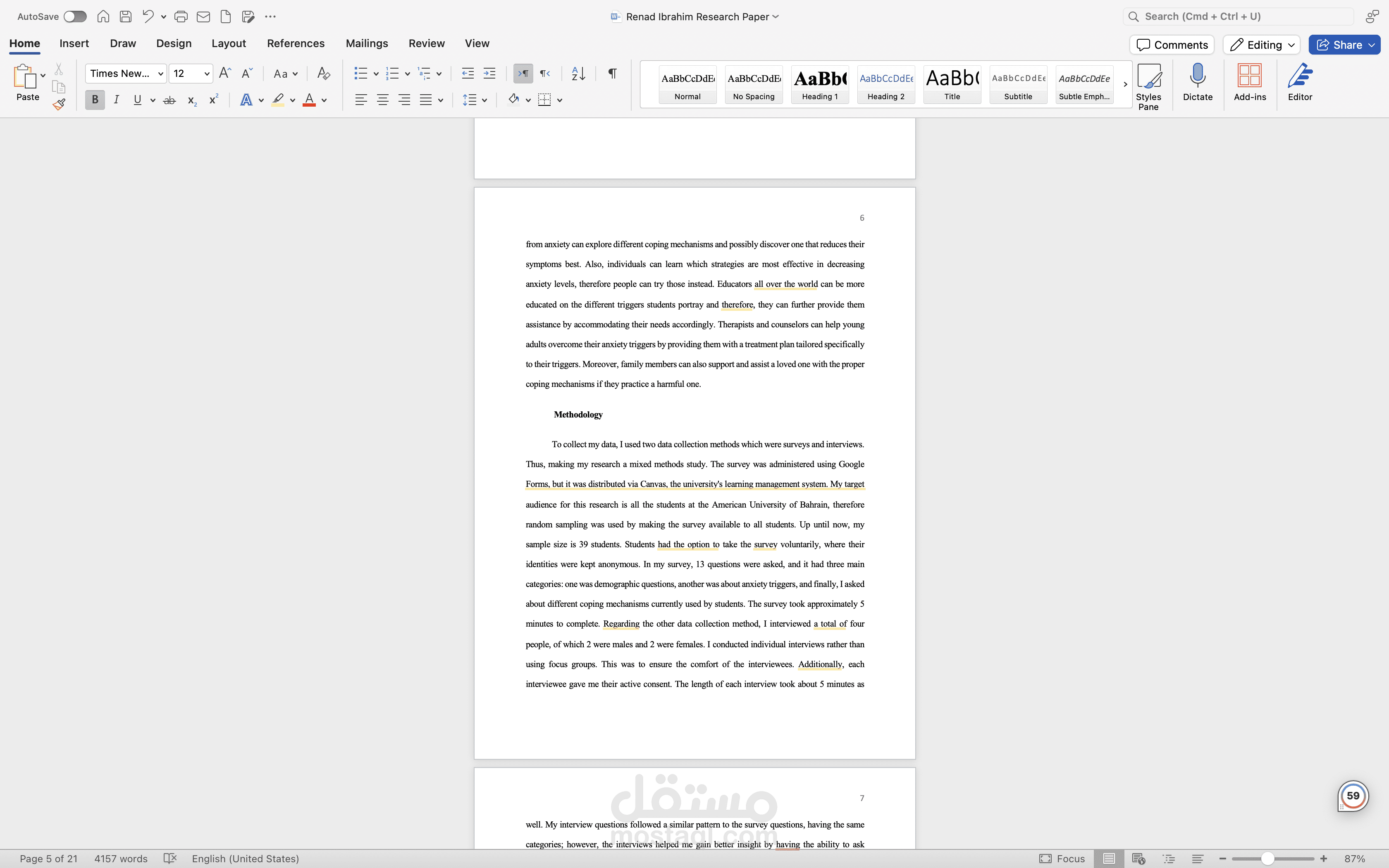This screenshot has width=1389, height=868.
Task: Click the Share button
Action: [x=1344, y=44]
